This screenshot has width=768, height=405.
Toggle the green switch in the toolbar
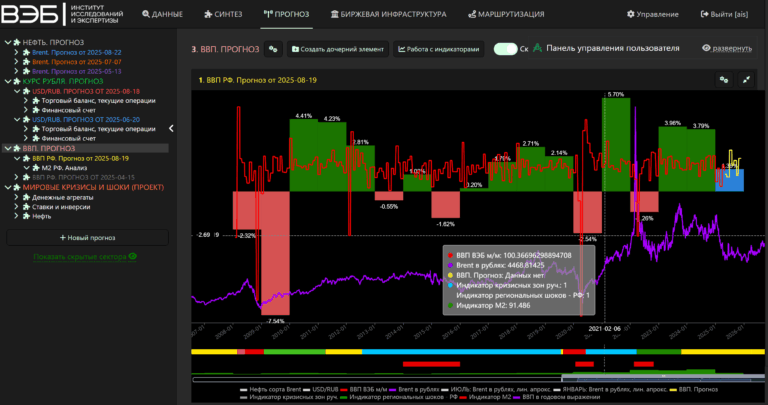point(505,49)
